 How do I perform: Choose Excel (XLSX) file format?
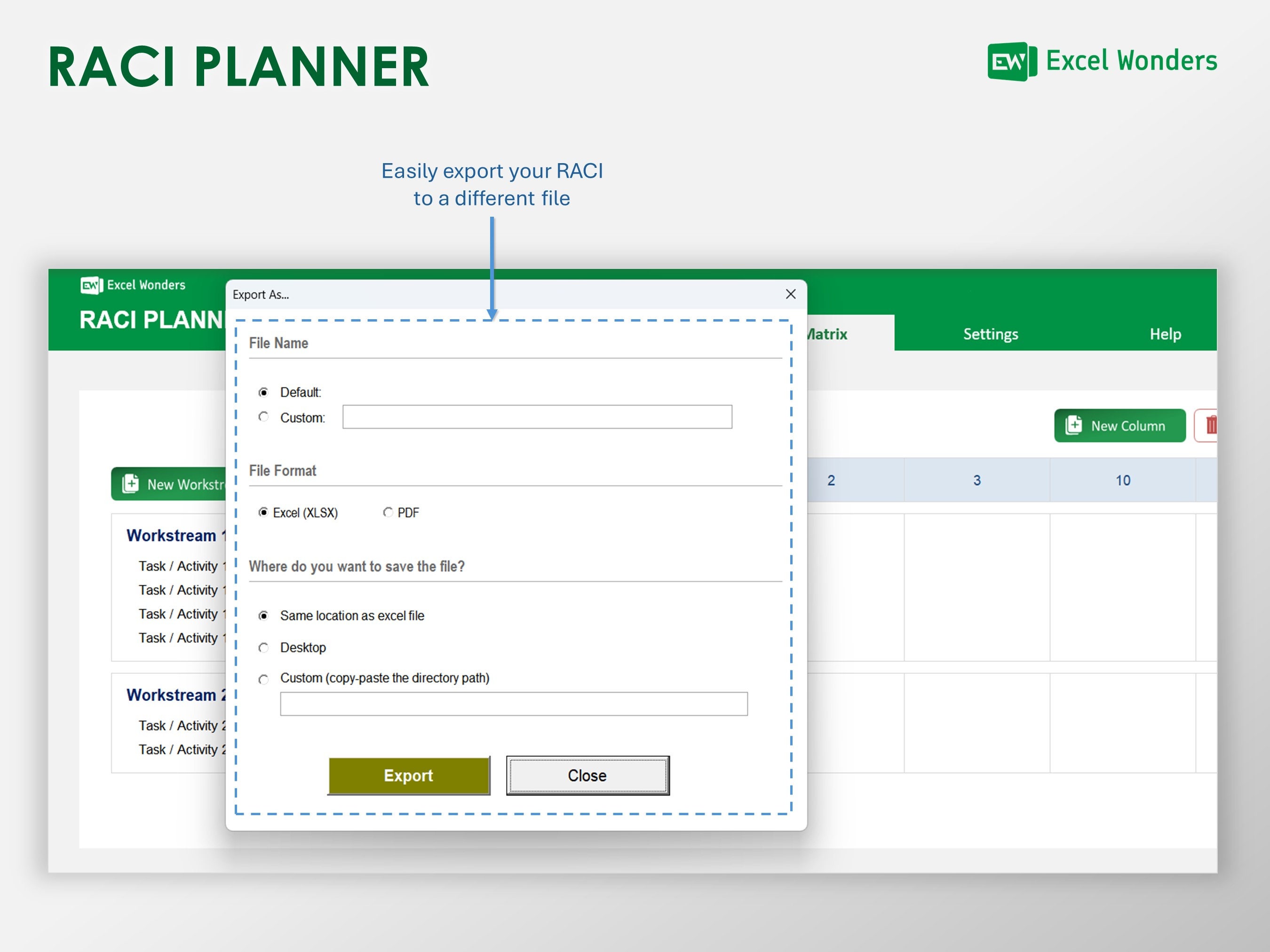click(263, 512)
